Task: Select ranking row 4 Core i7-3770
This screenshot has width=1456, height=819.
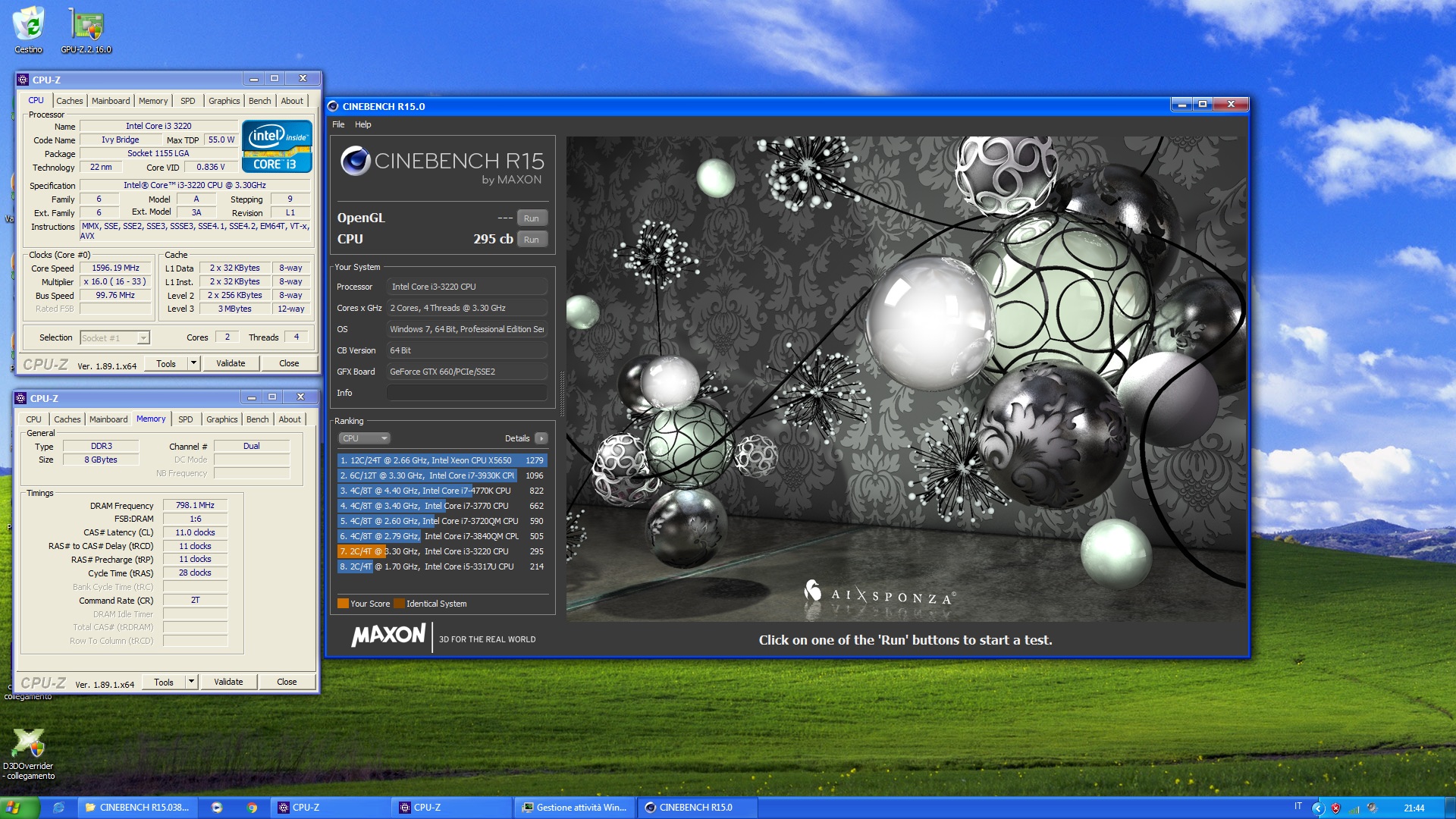Action: [442, 506]
